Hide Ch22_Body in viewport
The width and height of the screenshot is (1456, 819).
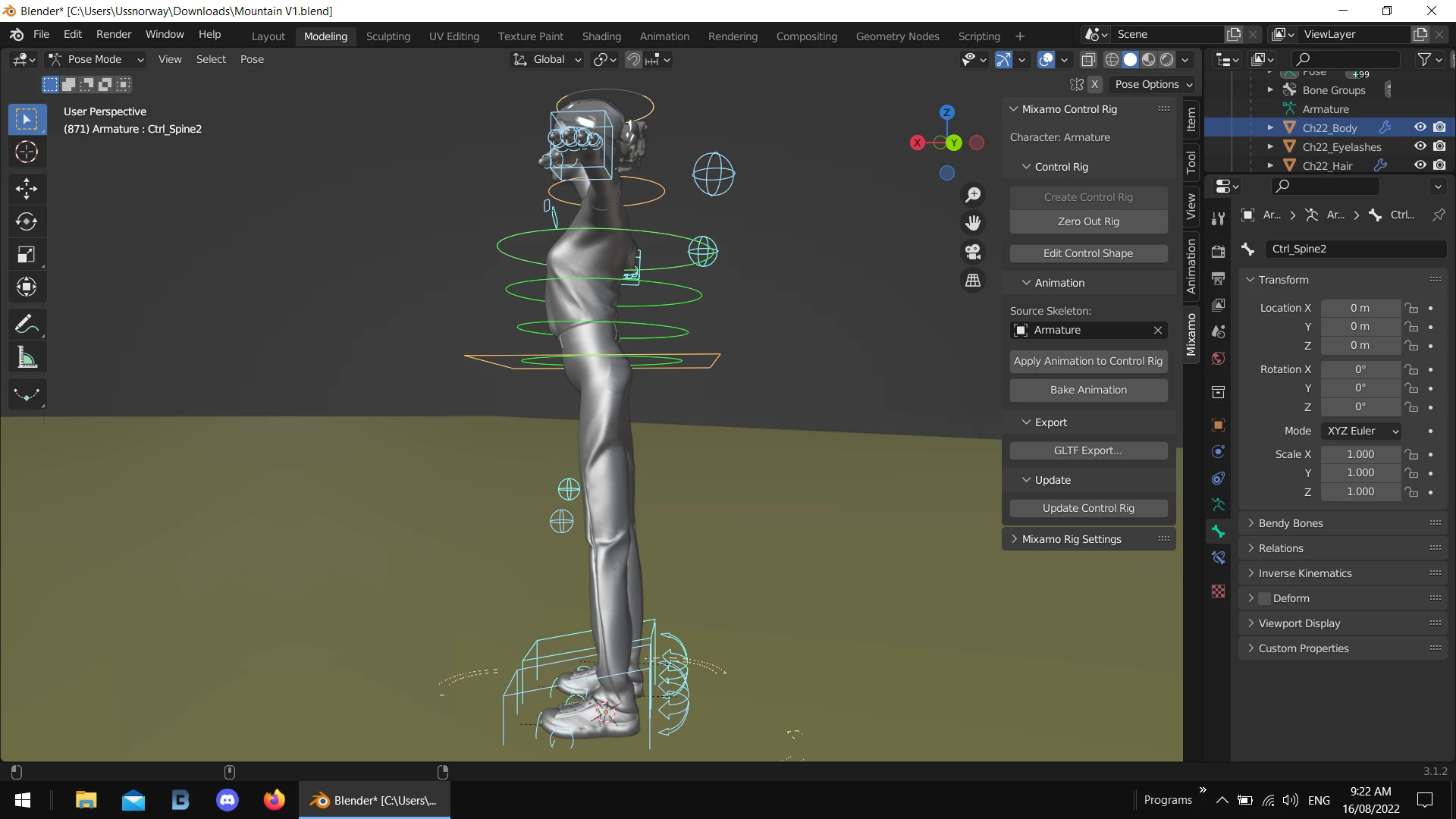click(x=1420, y=127)
